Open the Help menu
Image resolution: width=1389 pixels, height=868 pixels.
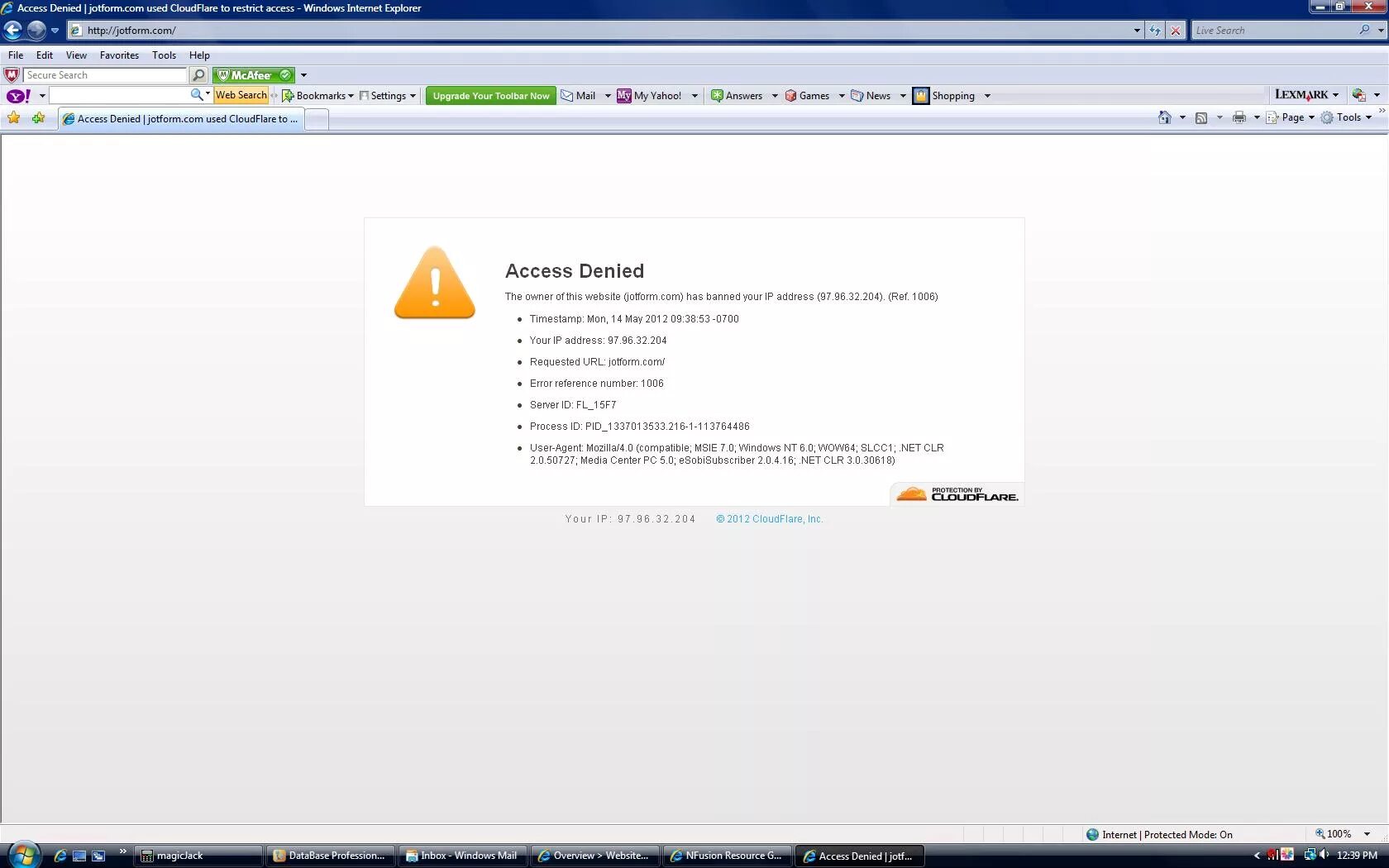pyautogui.click(x=199, y=55)
